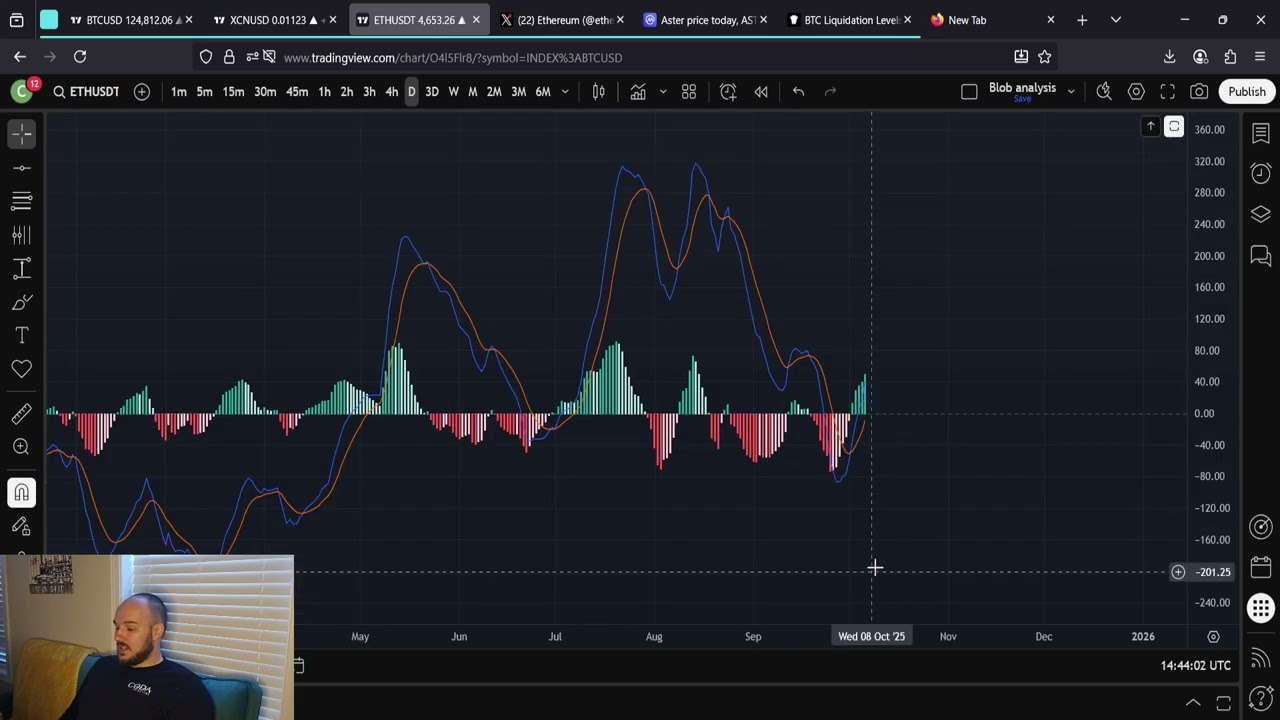Image resolution: width=1280 pixels, height=720 pixels.
Task: Click the Publish button
Action: tap(1246, 92)
